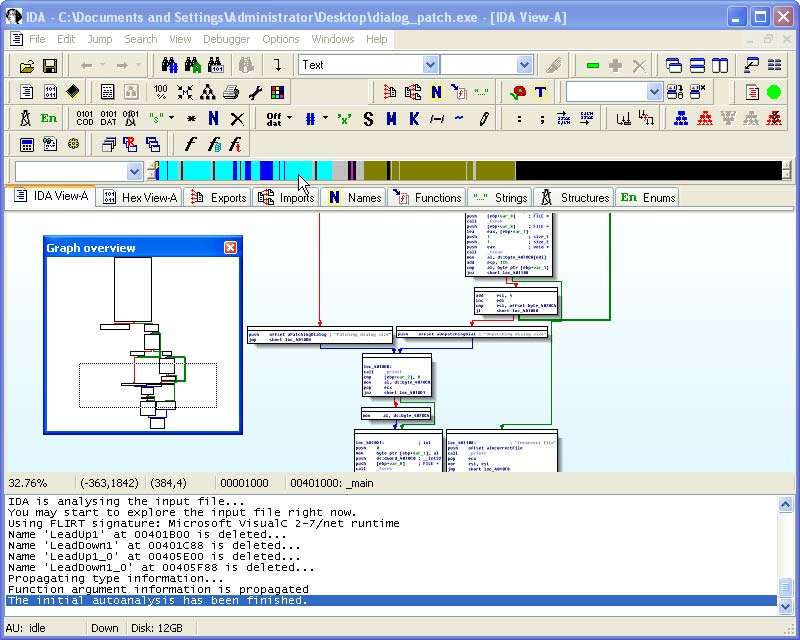Switch to the Strings tab
Image resolution: width=800 pixels, height=640 pixels.
tap(500, 198)
